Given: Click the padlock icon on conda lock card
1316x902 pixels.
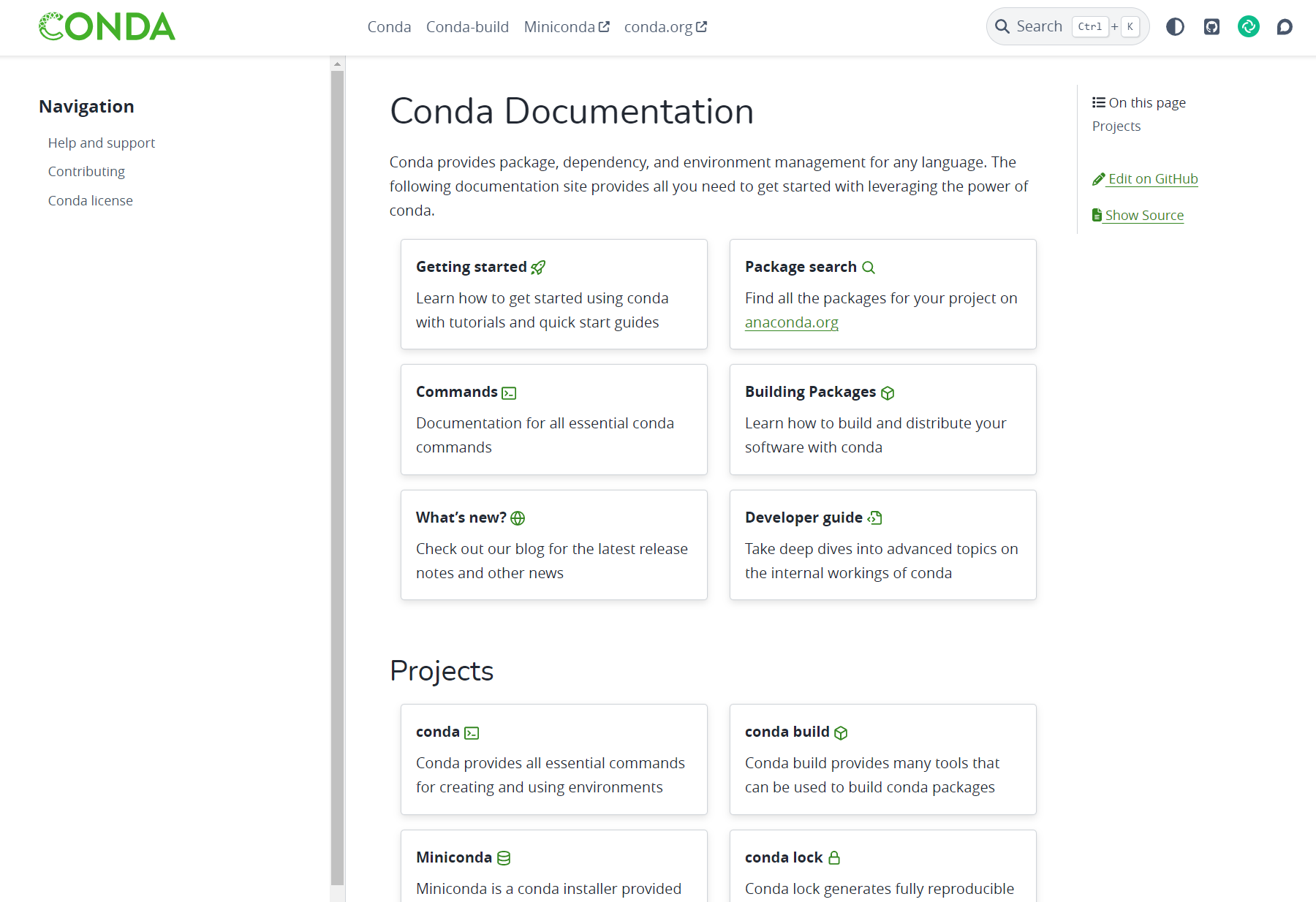Looking at the screenshot, I should (x=834, y=858).
